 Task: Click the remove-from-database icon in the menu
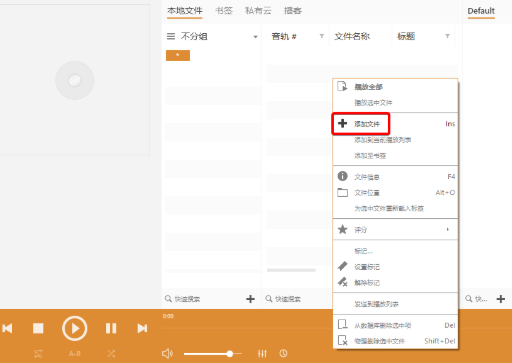click(342, 324)
